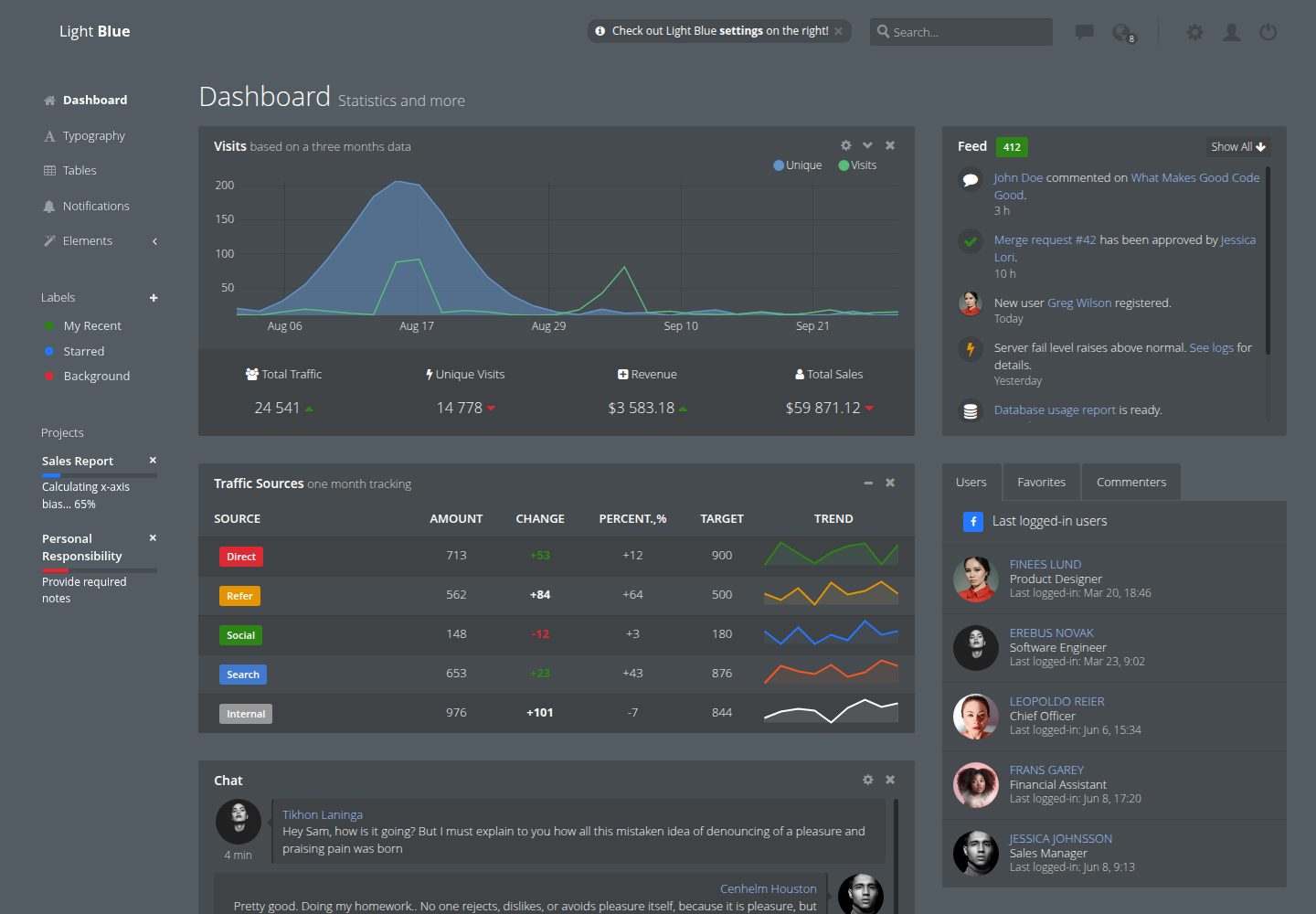This screenshot has width=1316, height=914.
Task: Click the See logs link
Action: tap(1212, 348)
